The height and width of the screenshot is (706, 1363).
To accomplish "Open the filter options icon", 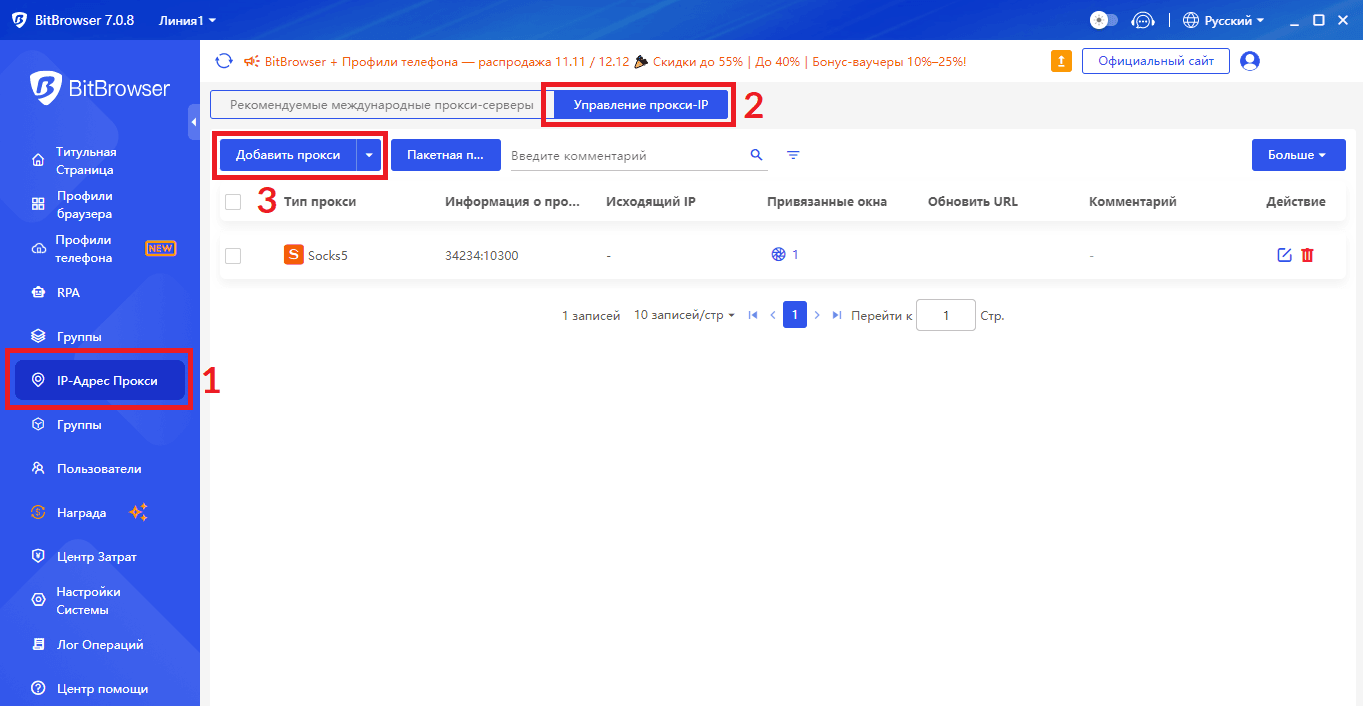I will 793,155.
